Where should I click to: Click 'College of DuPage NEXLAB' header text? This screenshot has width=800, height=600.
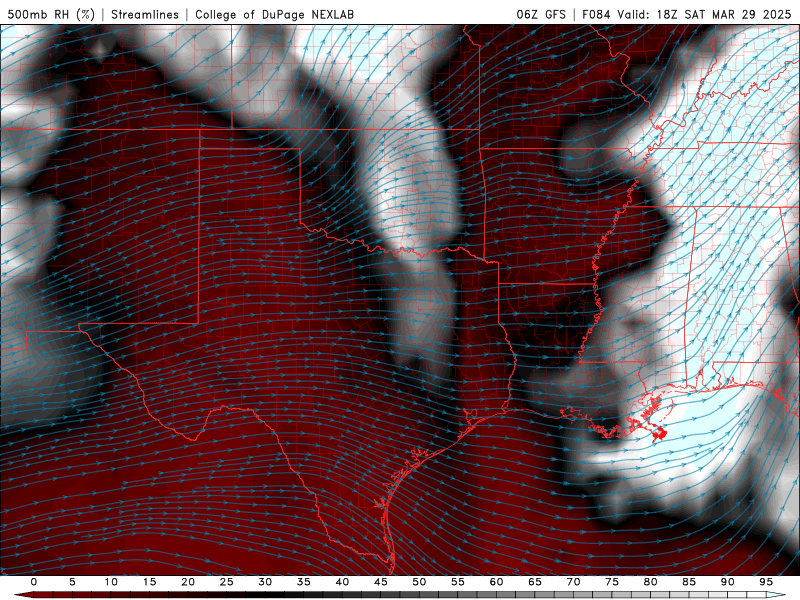coord(274,14)
